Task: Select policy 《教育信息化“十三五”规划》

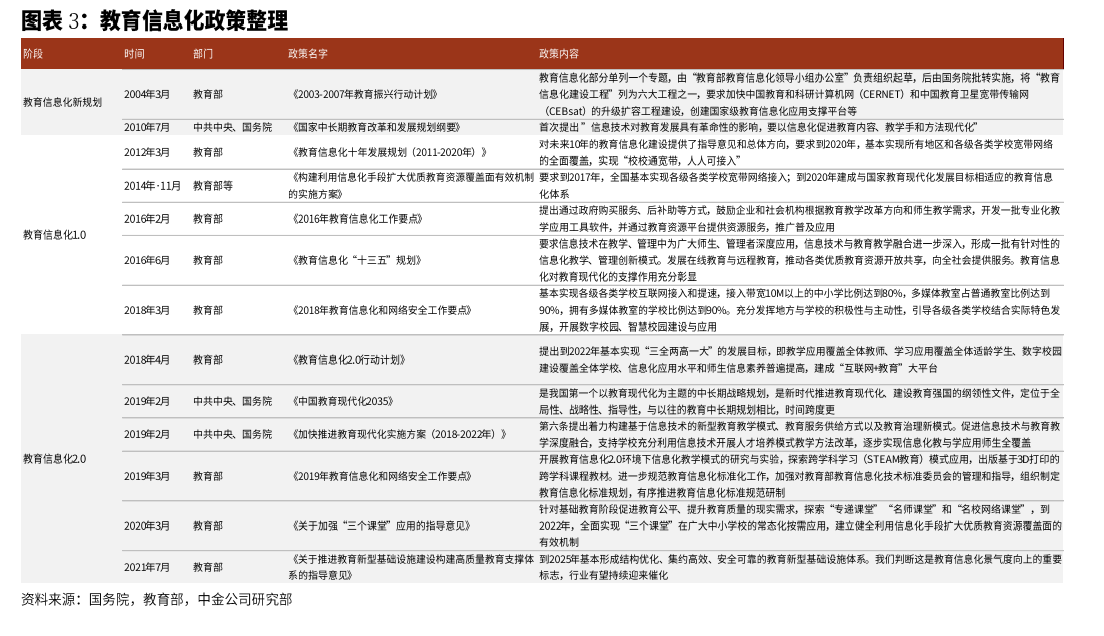Action: click(x=356, y=260)
